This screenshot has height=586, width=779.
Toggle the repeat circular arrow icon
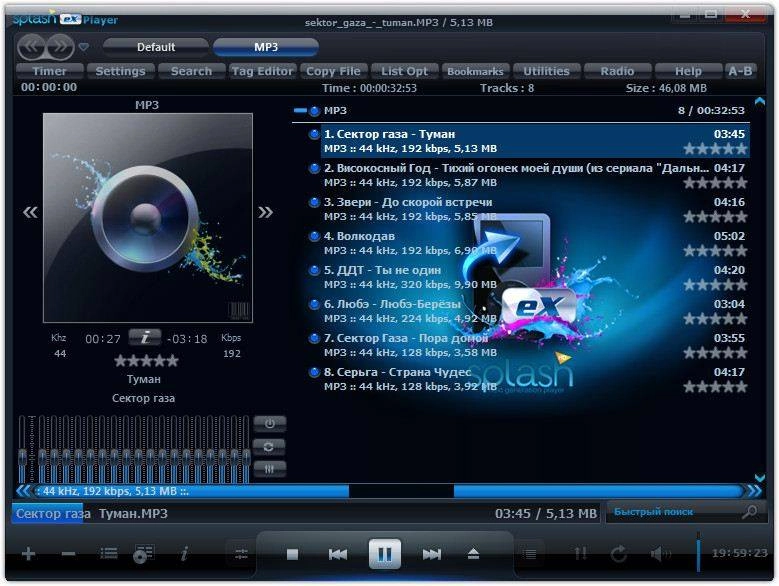tap(619, 554)
